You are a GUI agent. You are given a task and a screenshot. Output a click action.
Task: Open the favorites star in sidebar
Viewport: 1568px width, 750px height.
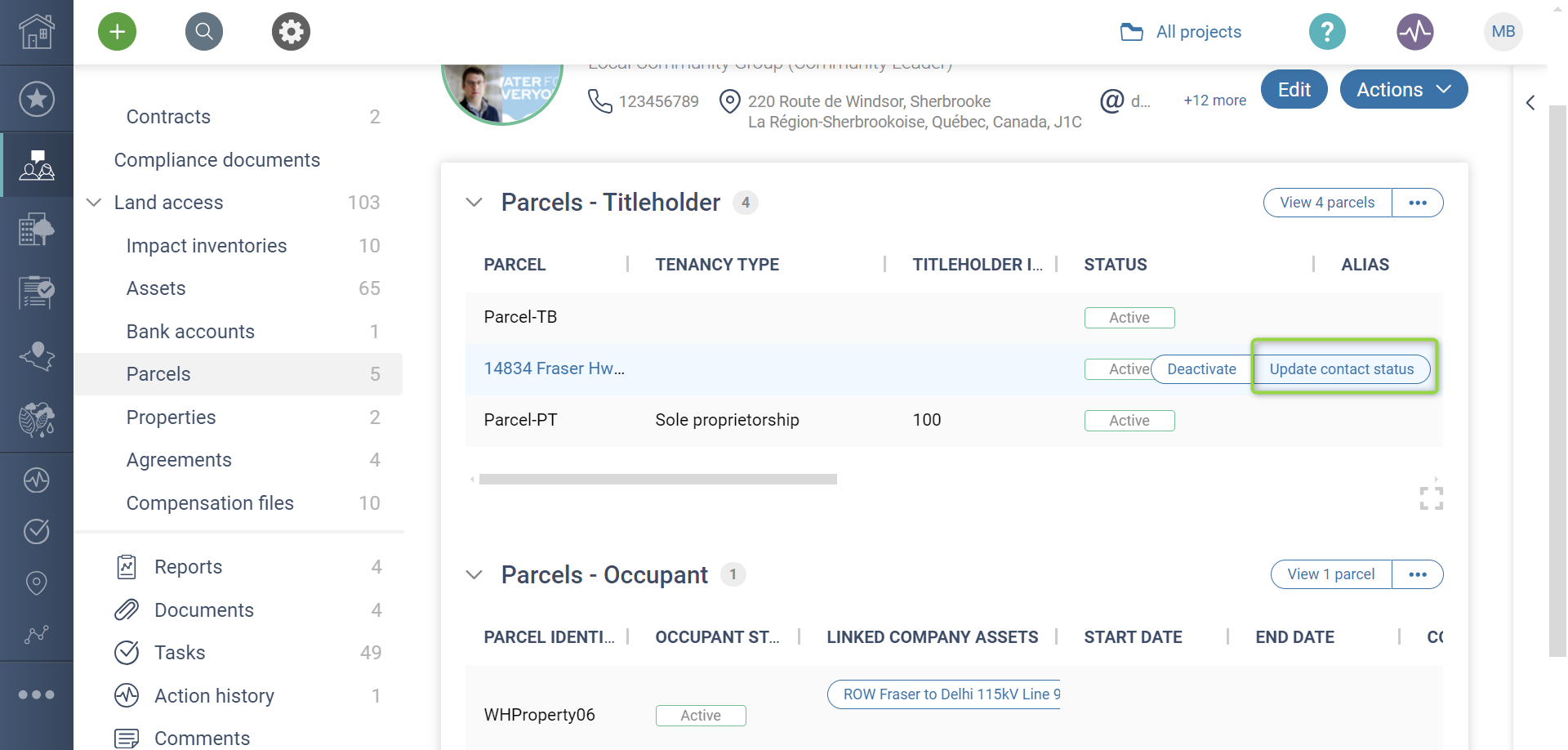[x=37, y=99]
